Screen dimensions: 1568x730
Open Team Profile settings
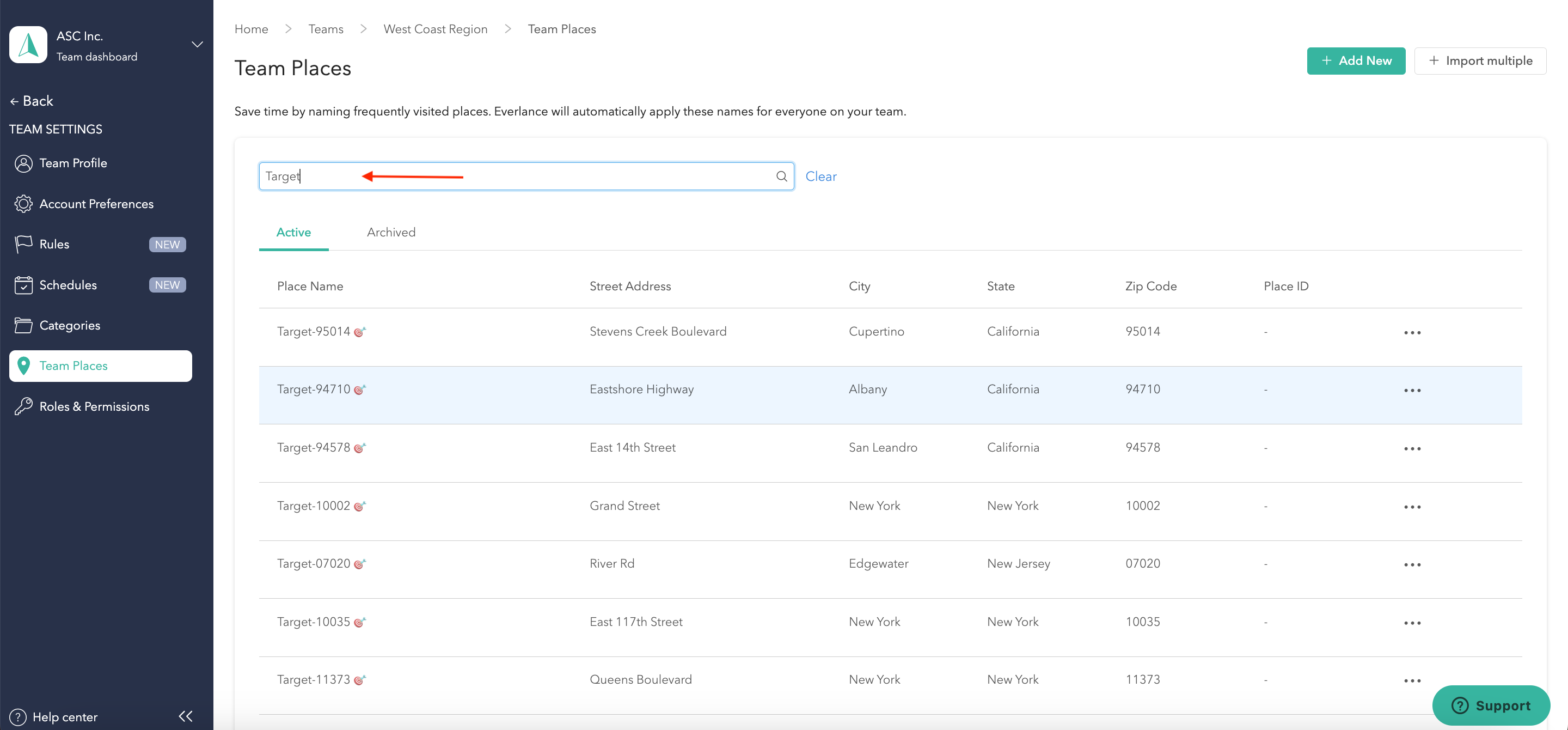[73, 163]
